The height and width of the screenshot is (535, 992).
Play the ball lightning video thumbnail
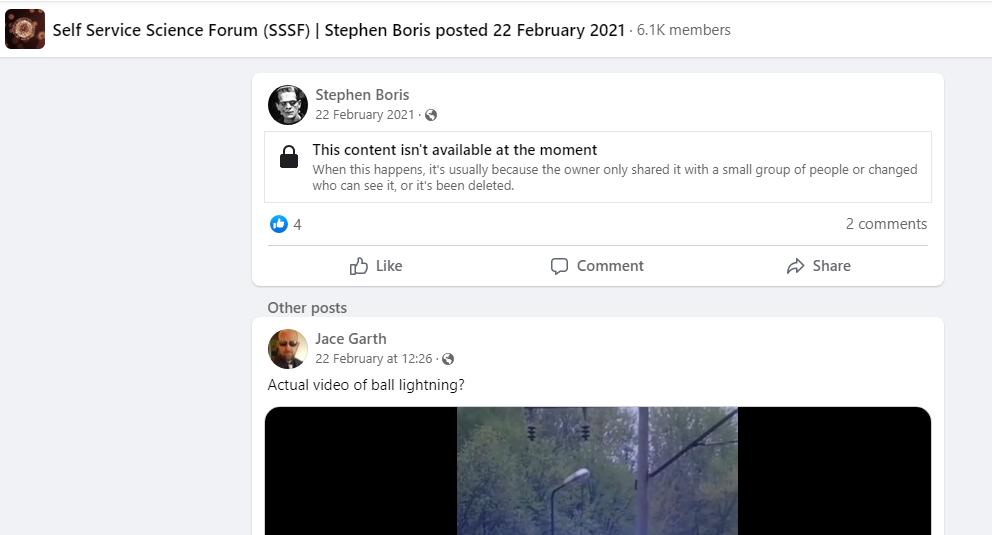(x=597, y=471)
